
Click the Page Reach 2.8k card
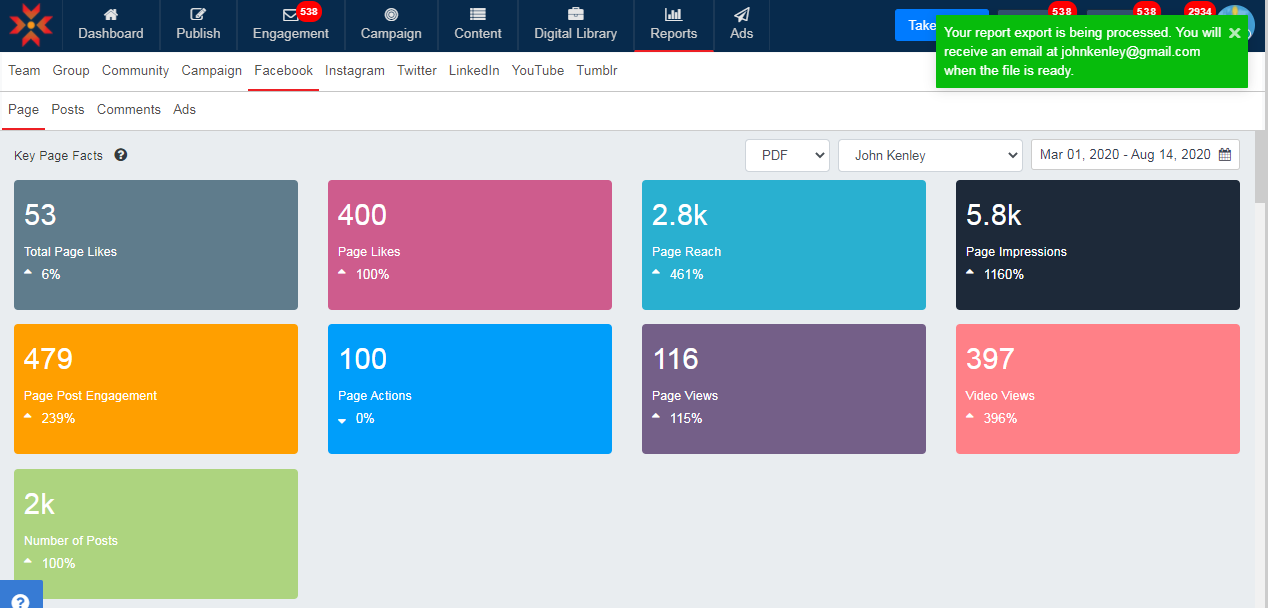pos(783,245)
